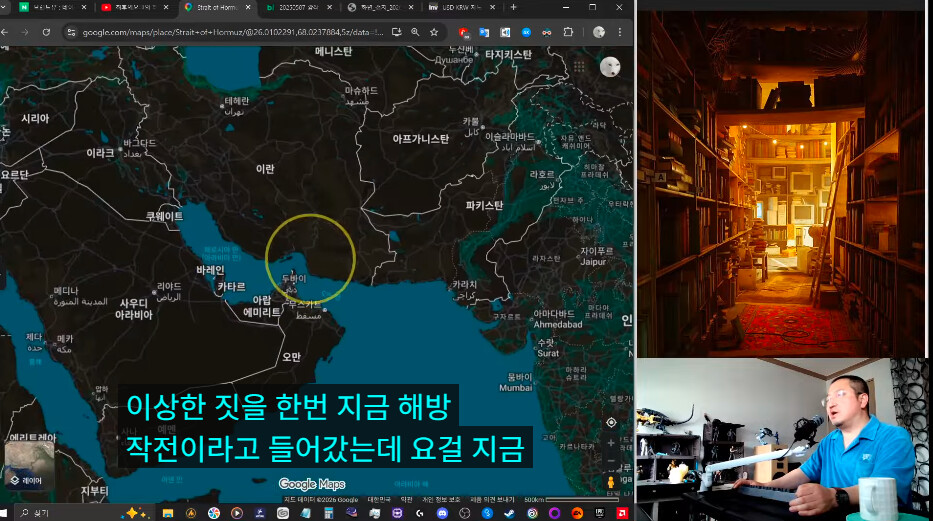Image resolution: width=933 pixels, height=521 pixels.
Task: Open the red extension icon in toolbar
Action: tap(464, 32)
